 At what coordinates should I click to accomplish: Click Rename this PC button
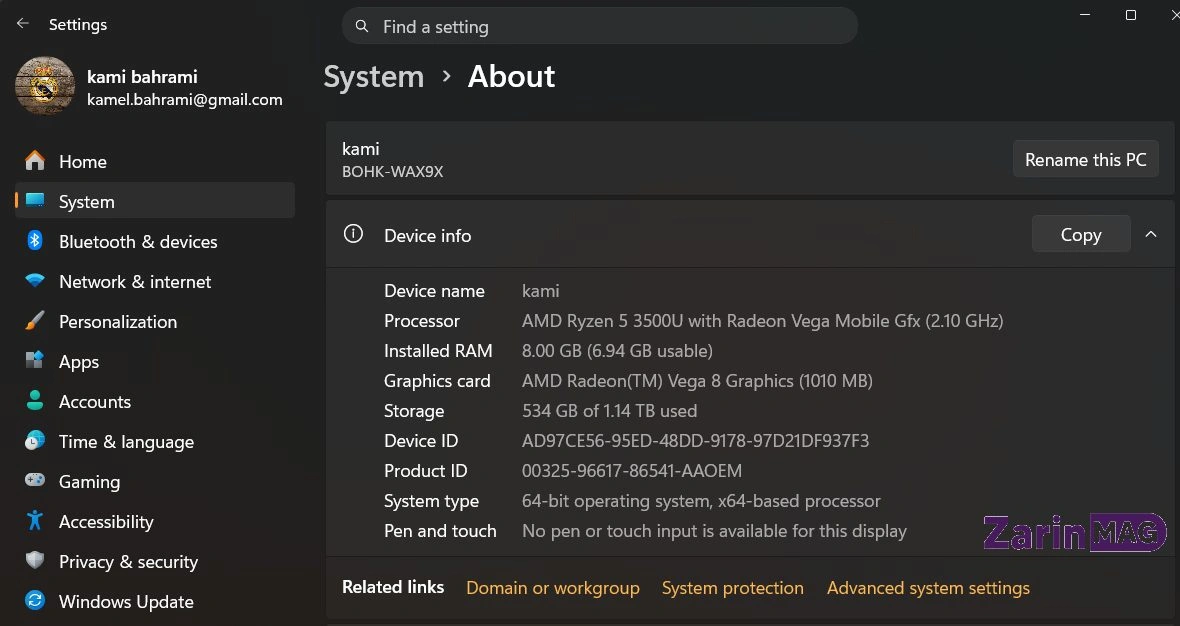tap(1085, 159)
